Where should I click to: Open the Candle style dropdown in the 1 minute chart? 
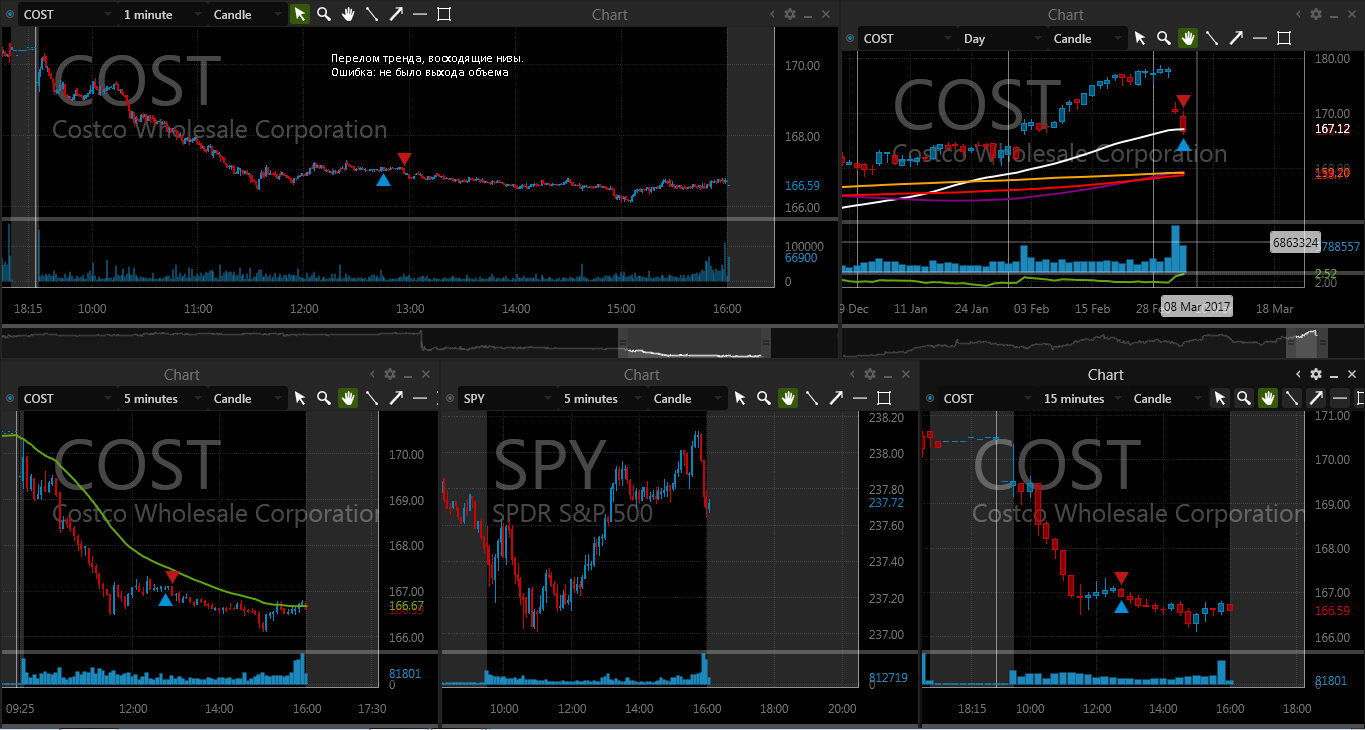click(248, 14)
